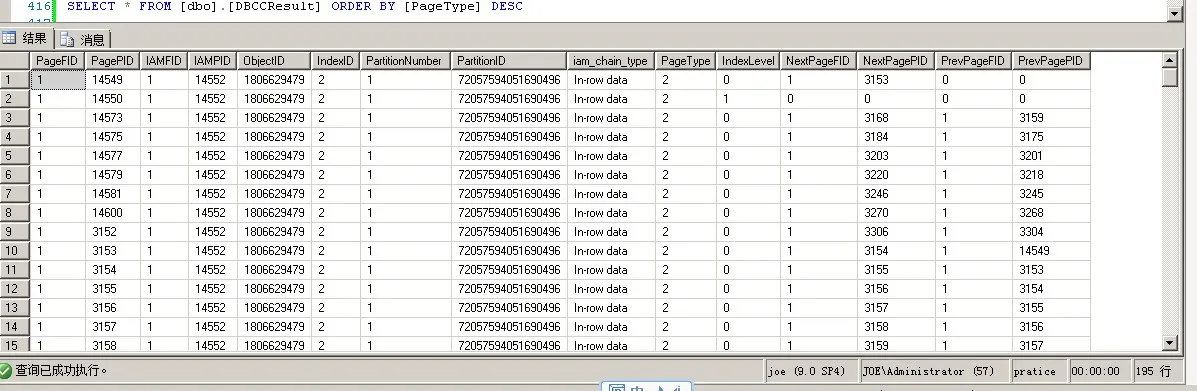Select row 10 via its row header
Viewport: 1197px width, 391px height.
(x=15, y=250)
